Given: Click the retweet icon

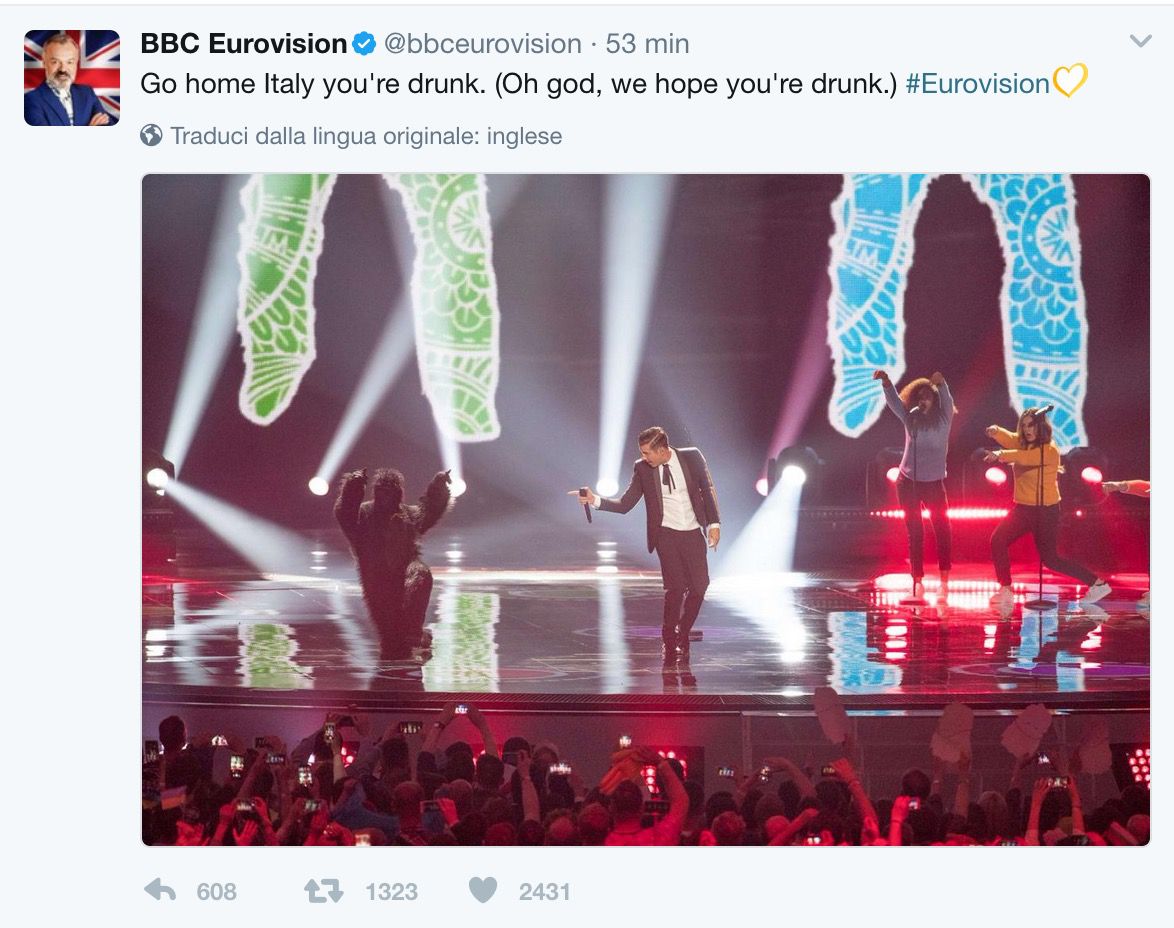Looking at the screenshot, I should [x=323, y=891].
